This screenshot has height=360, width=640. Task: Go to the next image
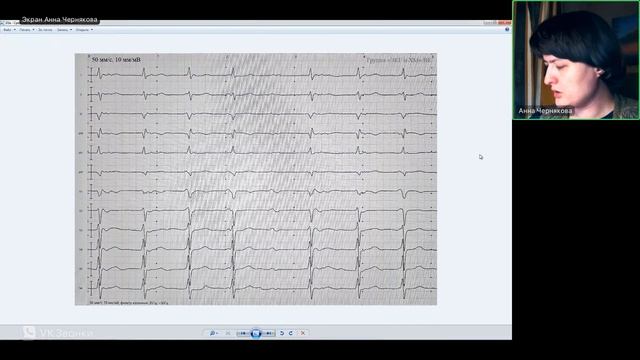pos(269,333)
